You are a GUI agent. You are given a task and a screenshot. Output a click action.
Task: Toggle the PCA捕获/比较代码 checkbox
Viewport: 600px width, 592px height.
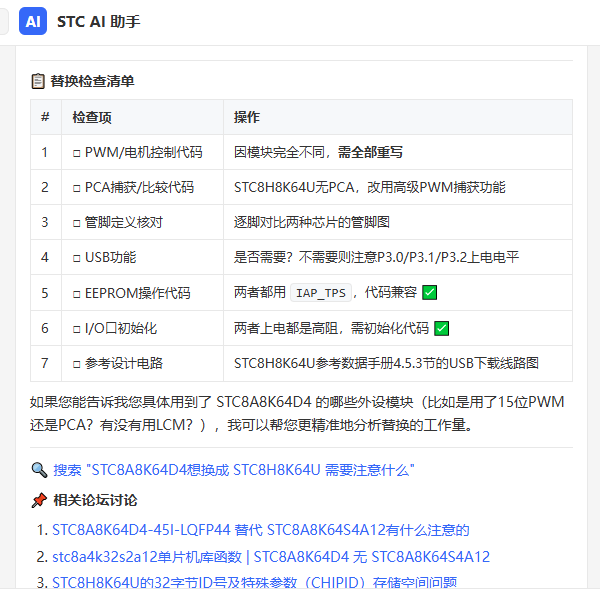coord(77,188)
